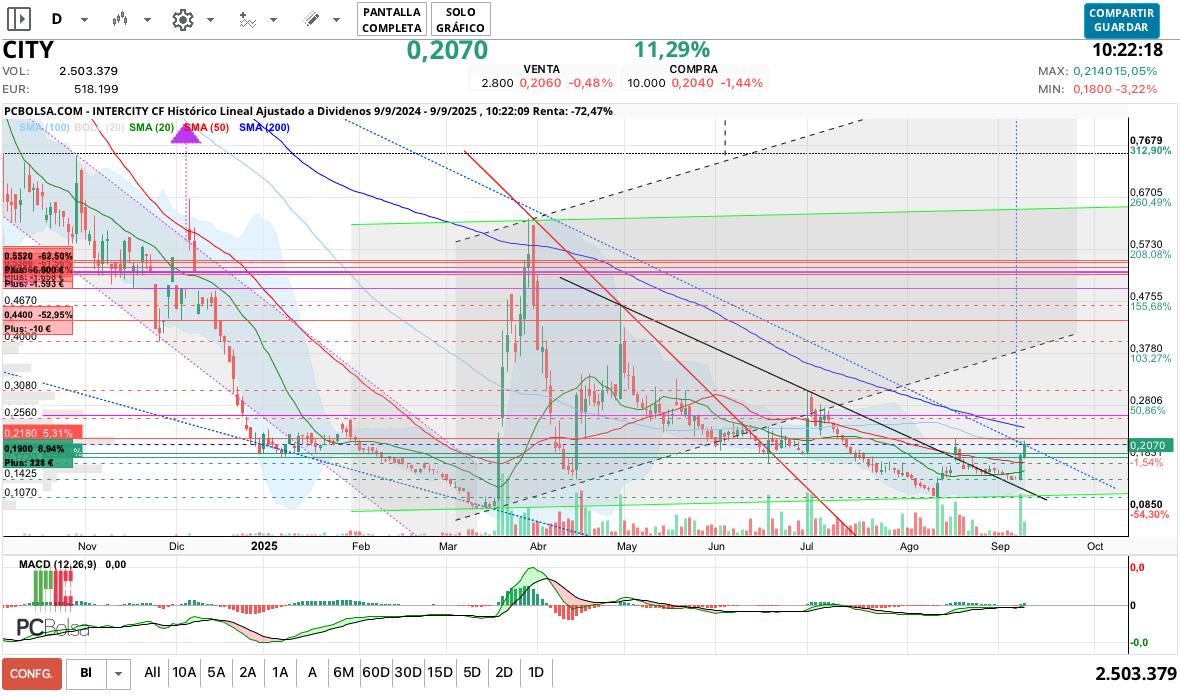This screenshot has width=1180, height=696.
Task: Select the 60D time range
Action: (376, 673)
